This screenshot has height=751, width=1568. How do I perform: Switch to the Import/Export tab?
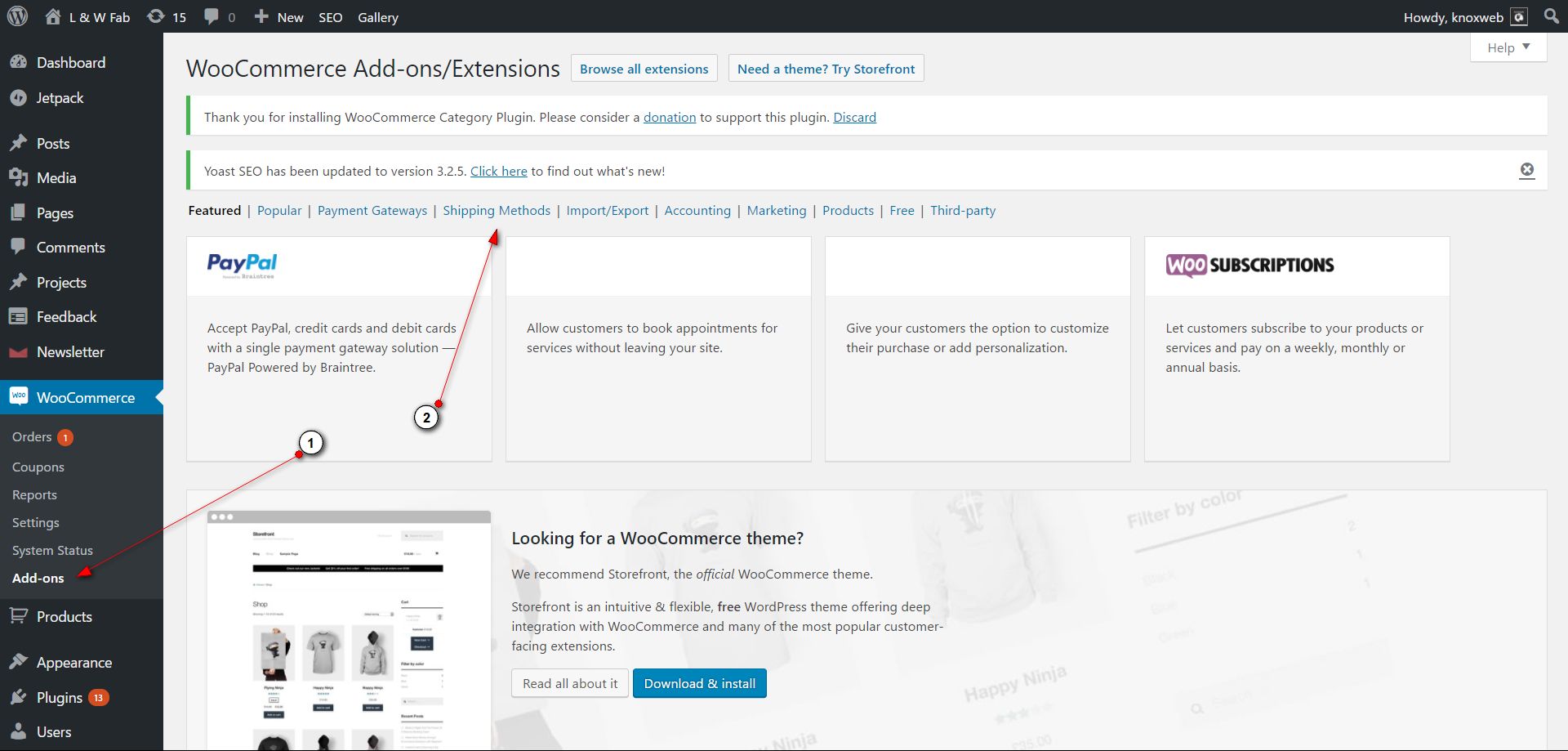[x=608, y=210]
